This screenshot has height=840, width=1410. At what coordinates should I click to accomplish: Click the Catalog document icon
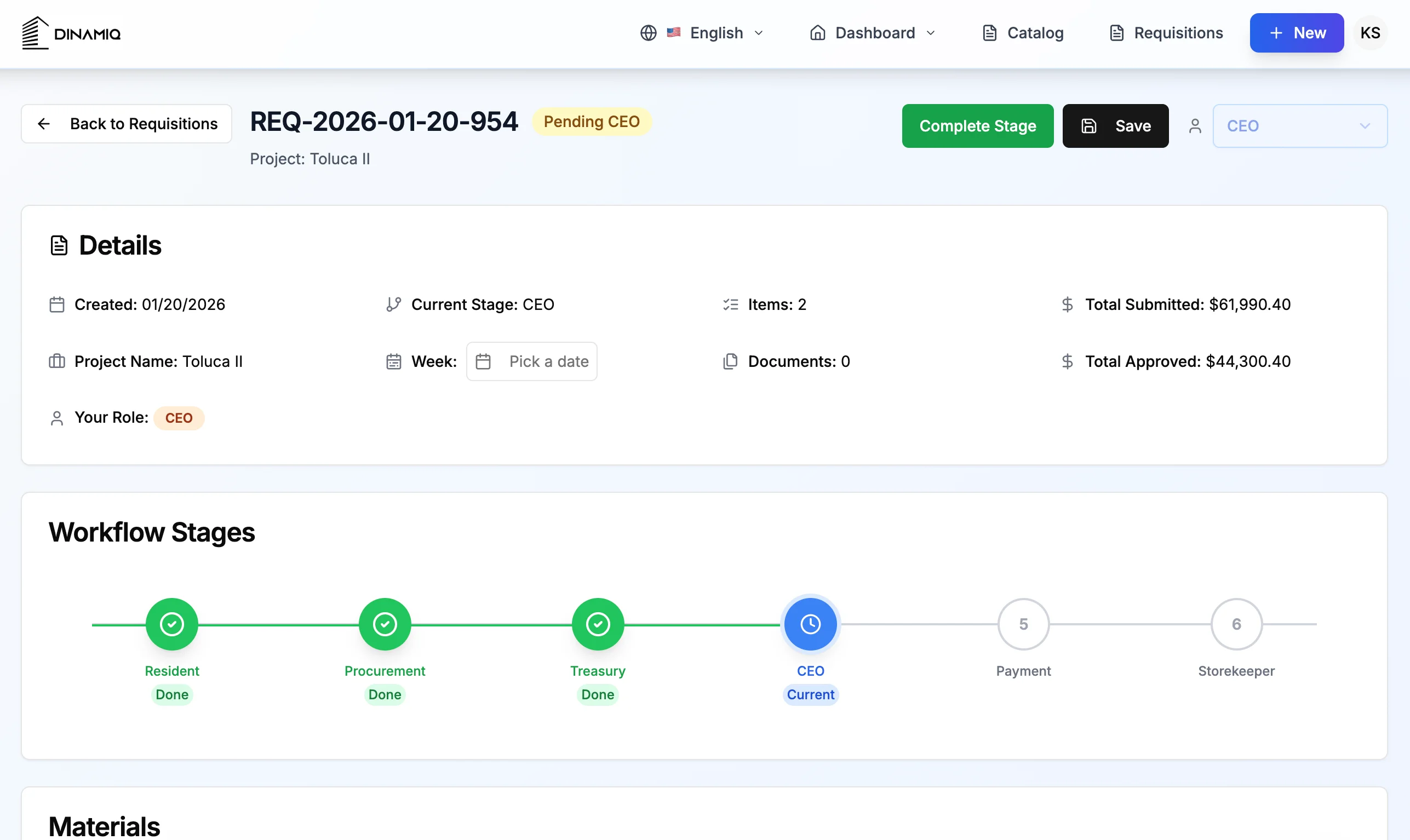point(989,33)
